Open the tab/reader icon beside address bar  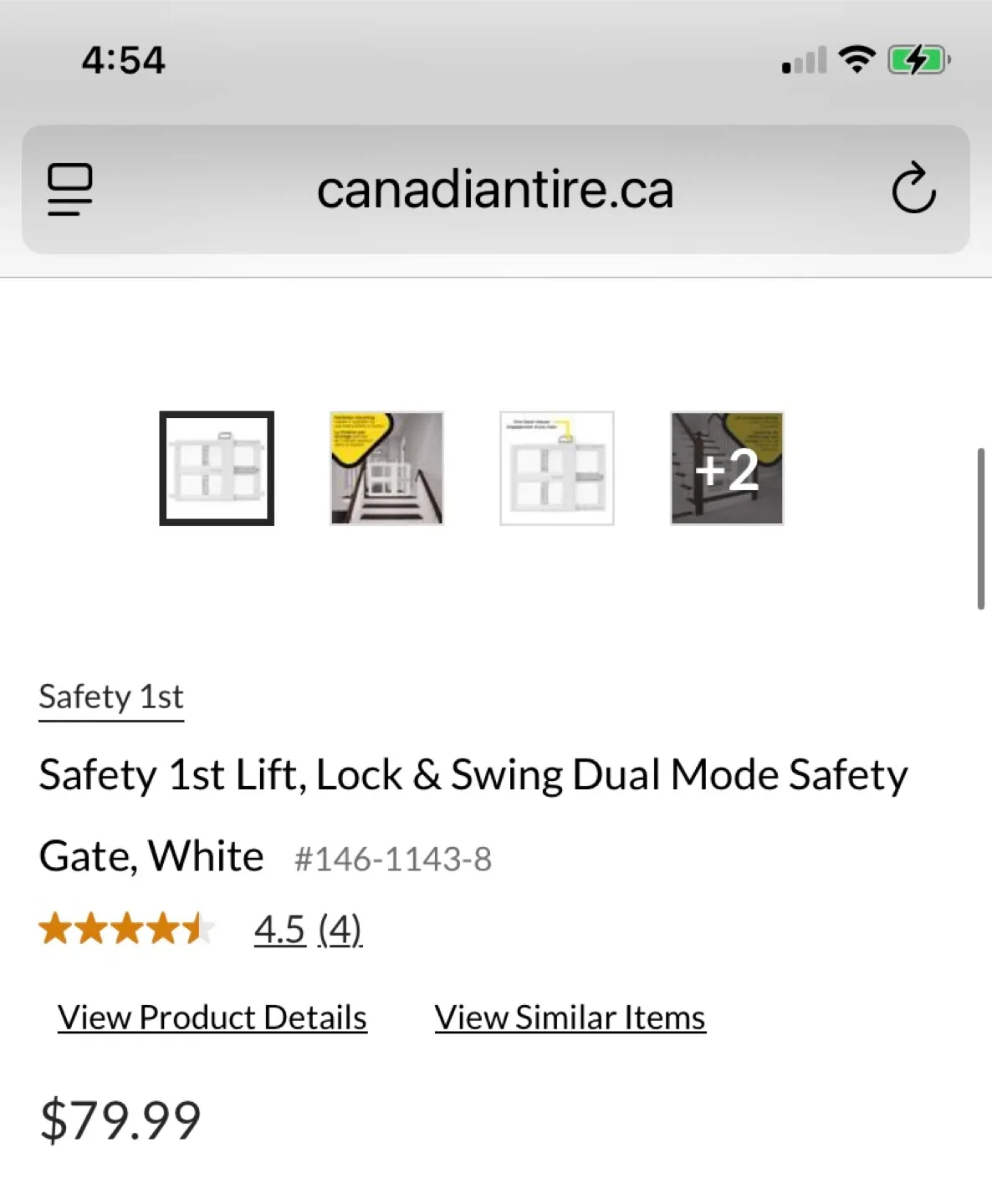coord(70,189)
